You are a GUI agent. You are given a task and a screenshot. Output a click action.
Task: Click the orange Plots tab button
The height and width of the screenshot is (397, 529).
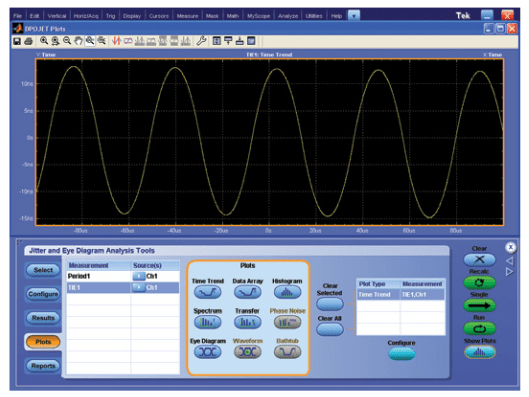tap(43, 342)
